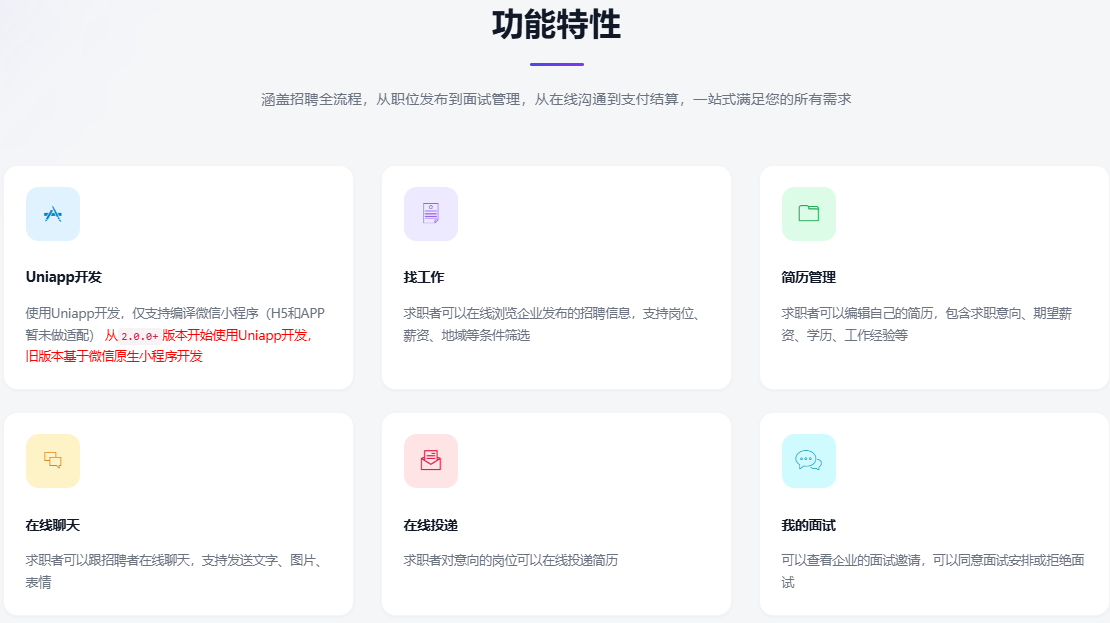Click the 功能特性 main heading
The height and width of the screenshot is (623, 1110).
[x=556, y=24]
